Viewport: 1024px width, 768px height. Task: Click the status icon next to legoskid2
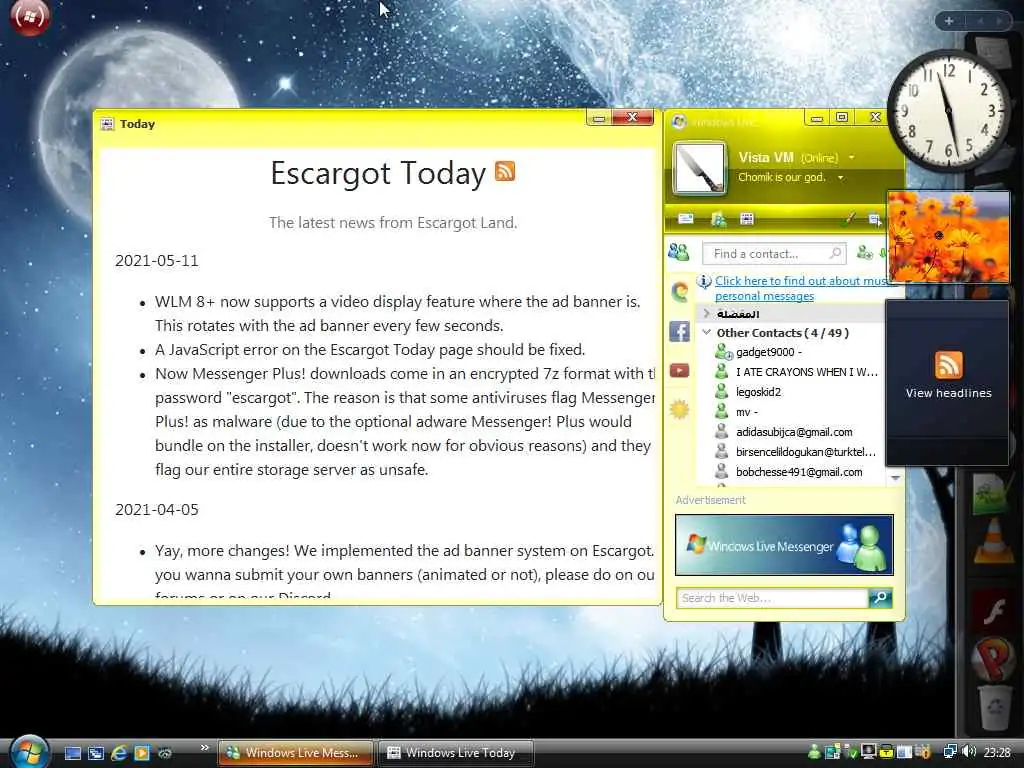[x=721, y=391]
